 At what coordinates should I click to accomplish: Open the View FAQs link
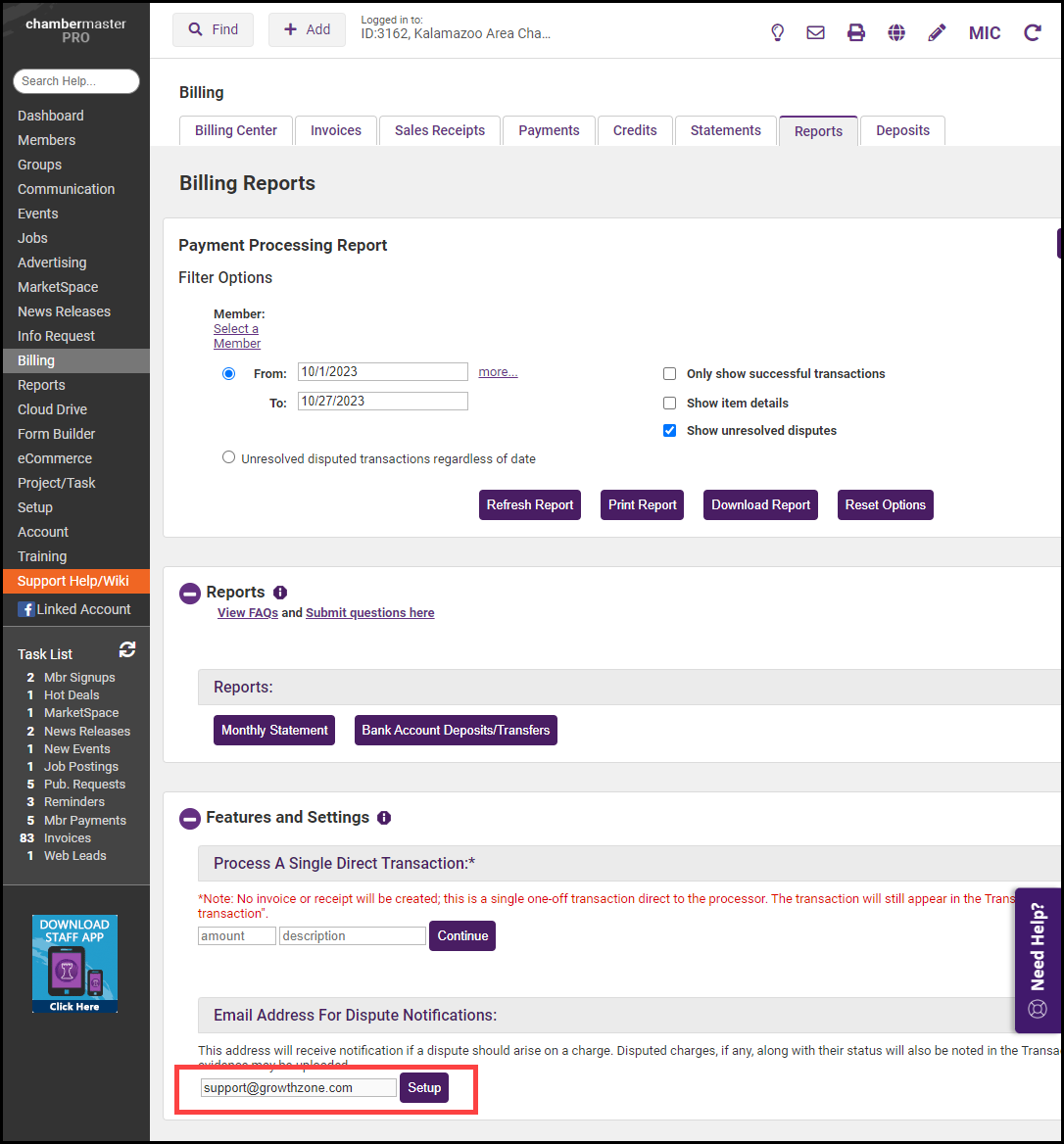pos(248,613)
